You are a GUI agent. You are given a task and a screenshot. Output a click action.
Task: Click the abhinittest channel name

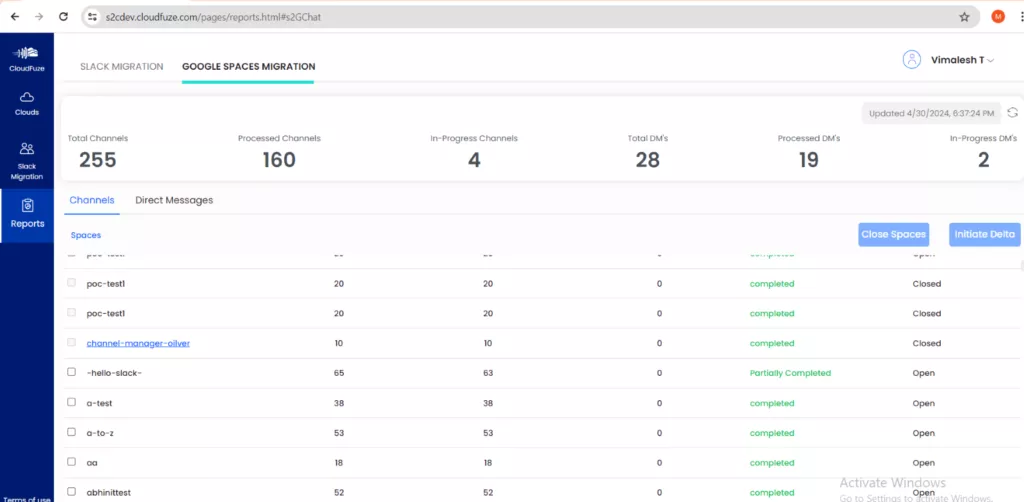click(x=108, y=493)
